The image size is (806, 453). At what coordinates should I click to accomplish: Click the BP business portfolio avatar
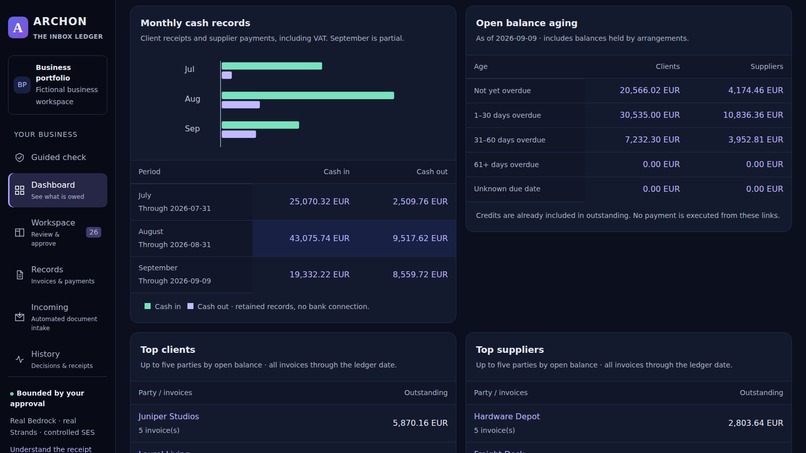[x=22, y=85]
